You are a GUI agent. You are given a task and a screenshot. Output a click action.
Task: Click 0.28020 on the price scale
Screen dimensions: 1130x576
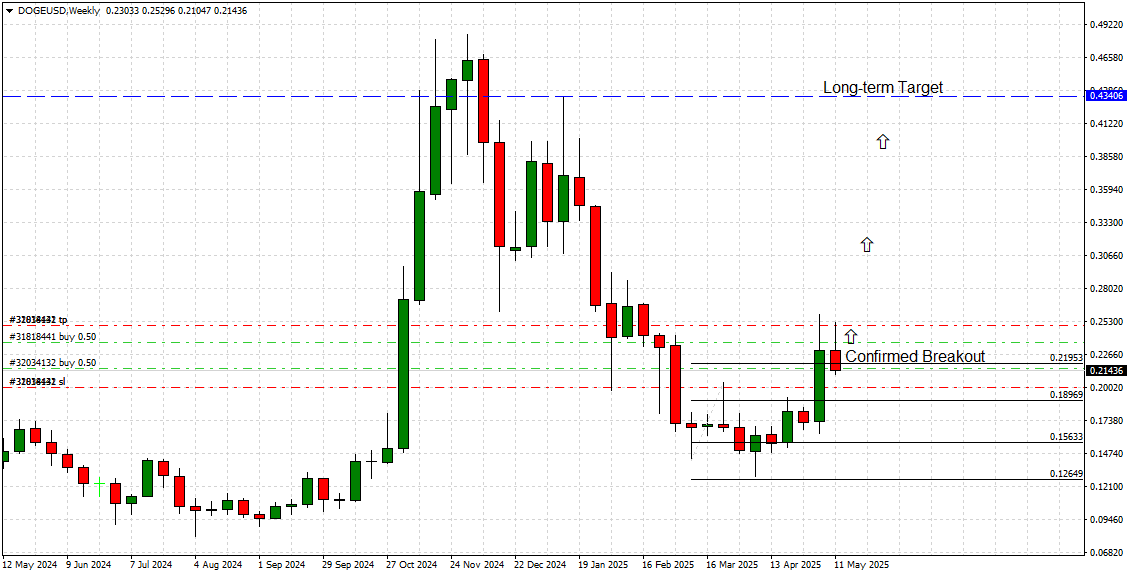coord(1108,289)
